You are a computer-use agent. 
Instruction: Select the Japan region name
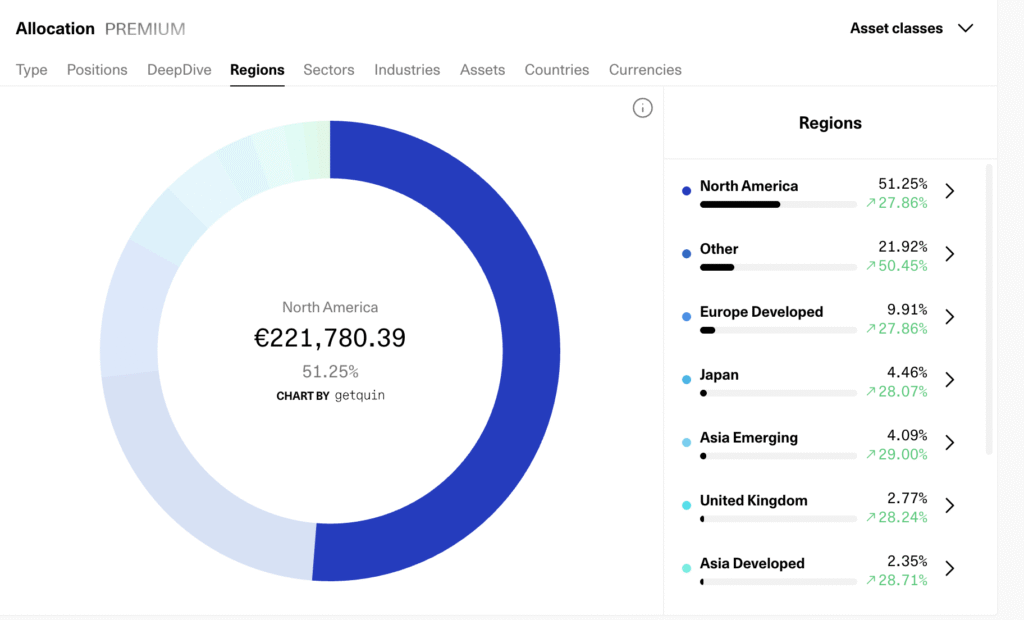pyautogui.click(x=719, y=375)
